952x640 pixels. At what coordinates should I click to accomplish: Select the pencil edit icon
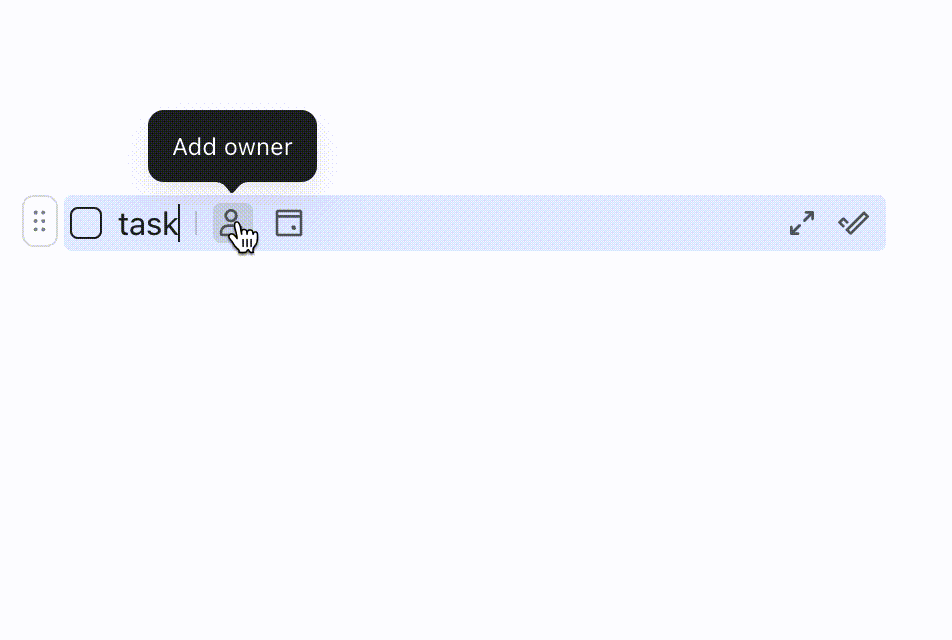click(853, 223)
